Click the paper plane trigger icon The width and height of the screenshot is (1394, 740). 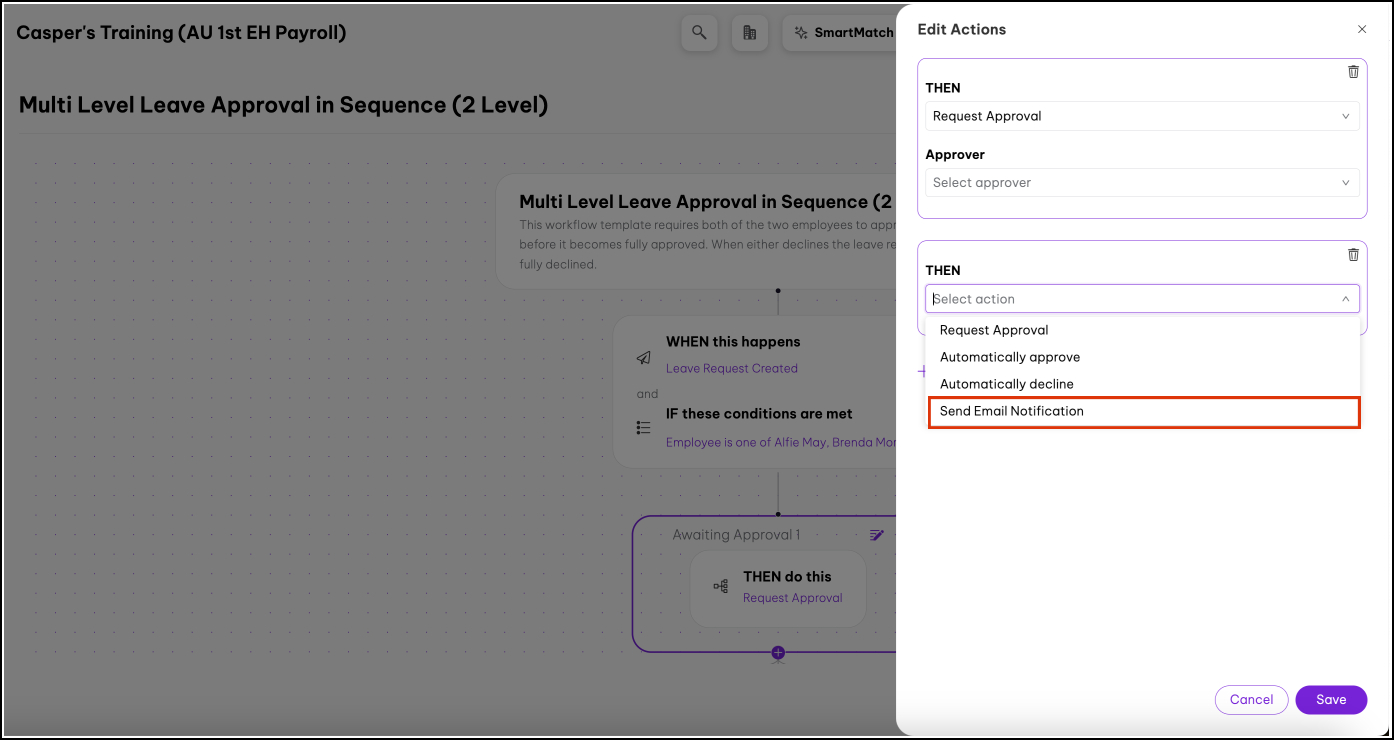644,357
